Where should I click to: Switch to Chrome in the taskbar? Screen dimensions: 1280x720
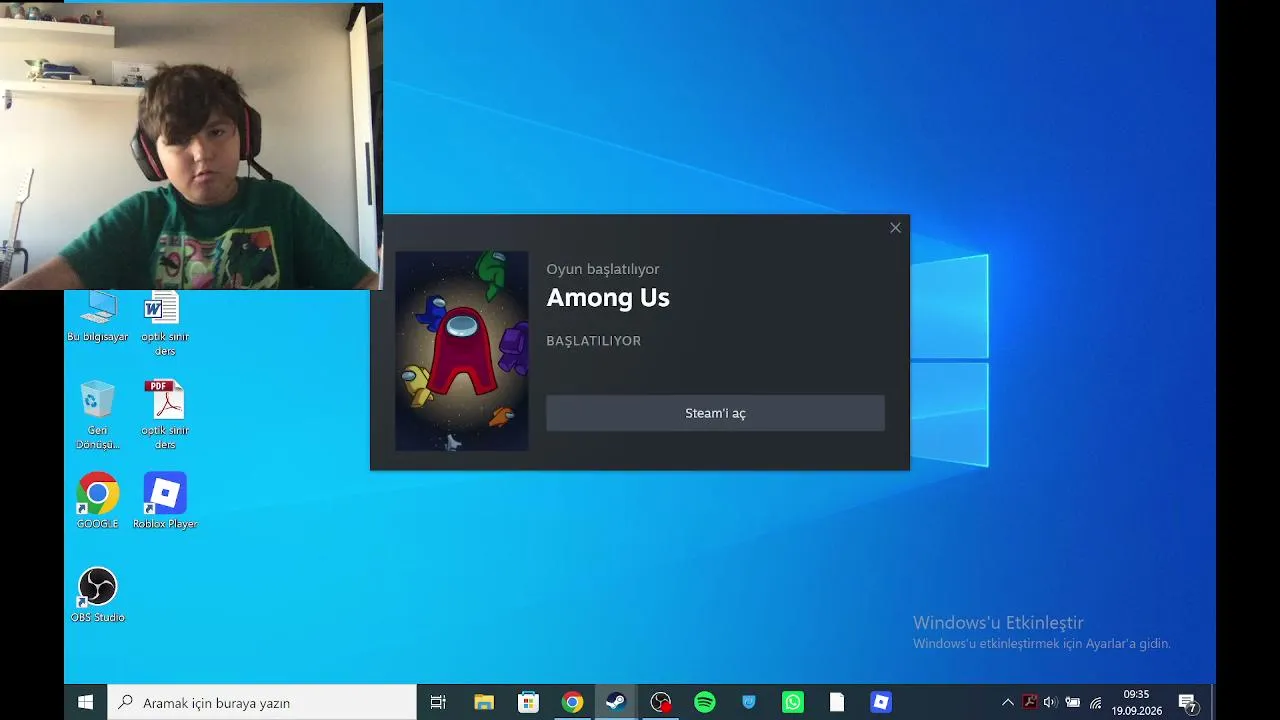click(x=572, y=703)
